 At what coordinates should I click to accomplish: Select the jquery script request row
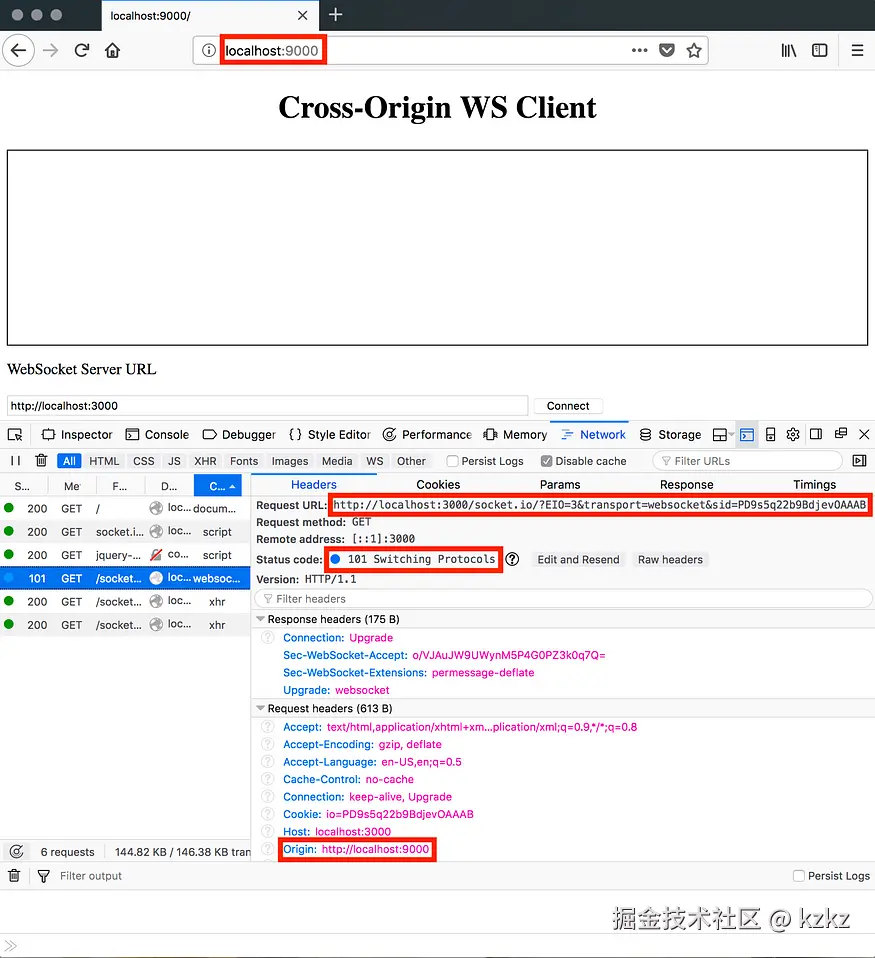125,555
